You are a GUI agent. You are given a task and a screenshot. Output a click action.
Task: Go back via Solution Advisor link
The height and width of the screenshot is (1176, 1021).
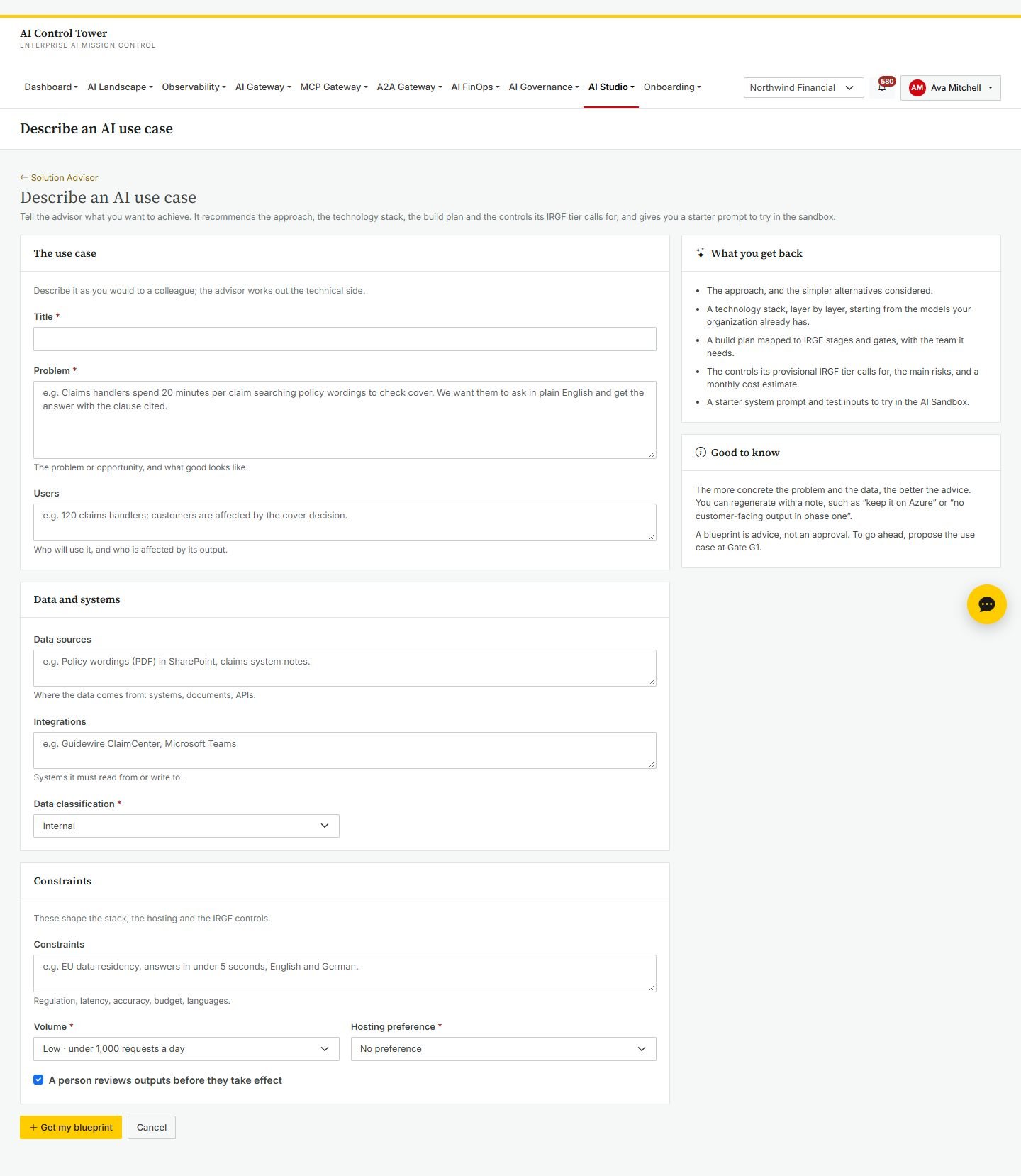[59, 178]
